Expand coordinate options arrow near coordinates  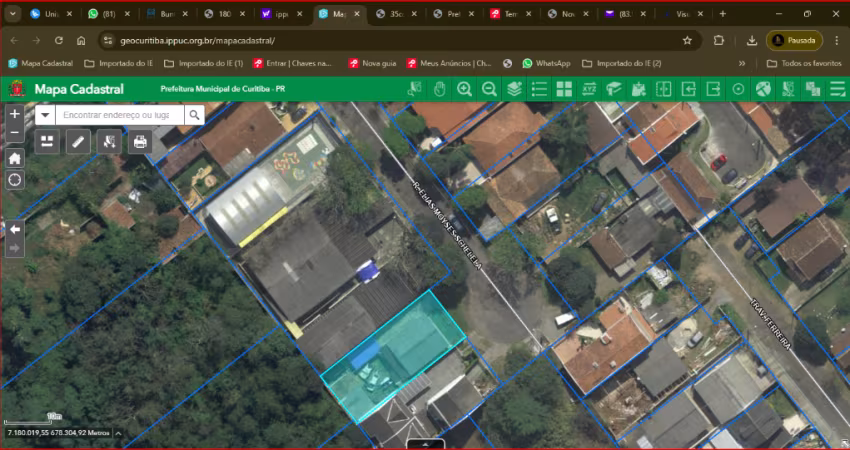coord(118,433)
